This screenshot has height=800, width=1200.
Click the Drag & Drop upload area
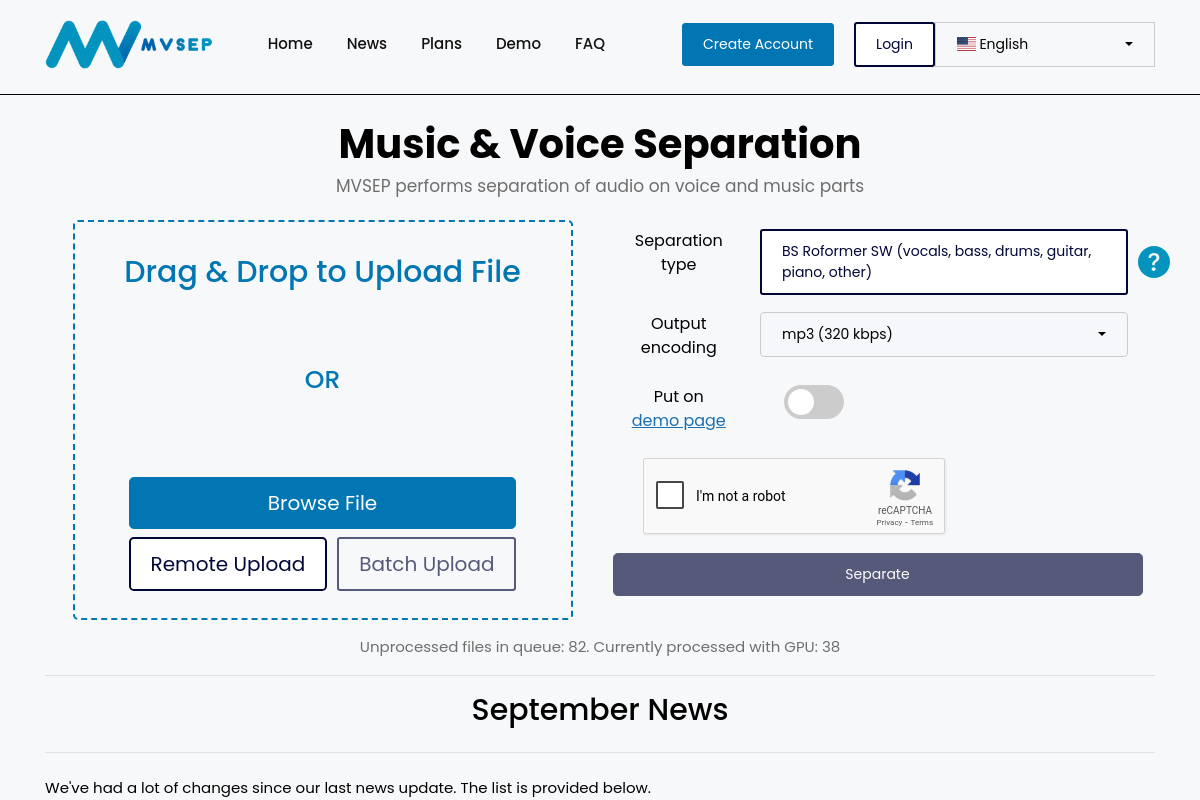(x=322, y=330)
